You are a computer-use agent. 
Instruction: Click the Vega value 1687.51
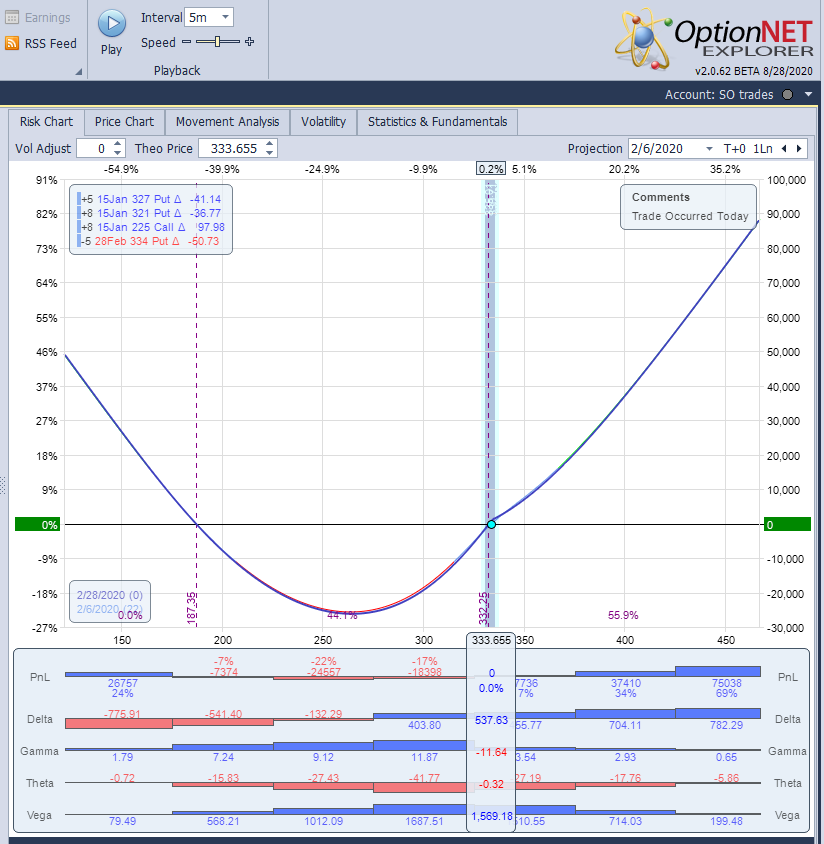pos(424,821)
